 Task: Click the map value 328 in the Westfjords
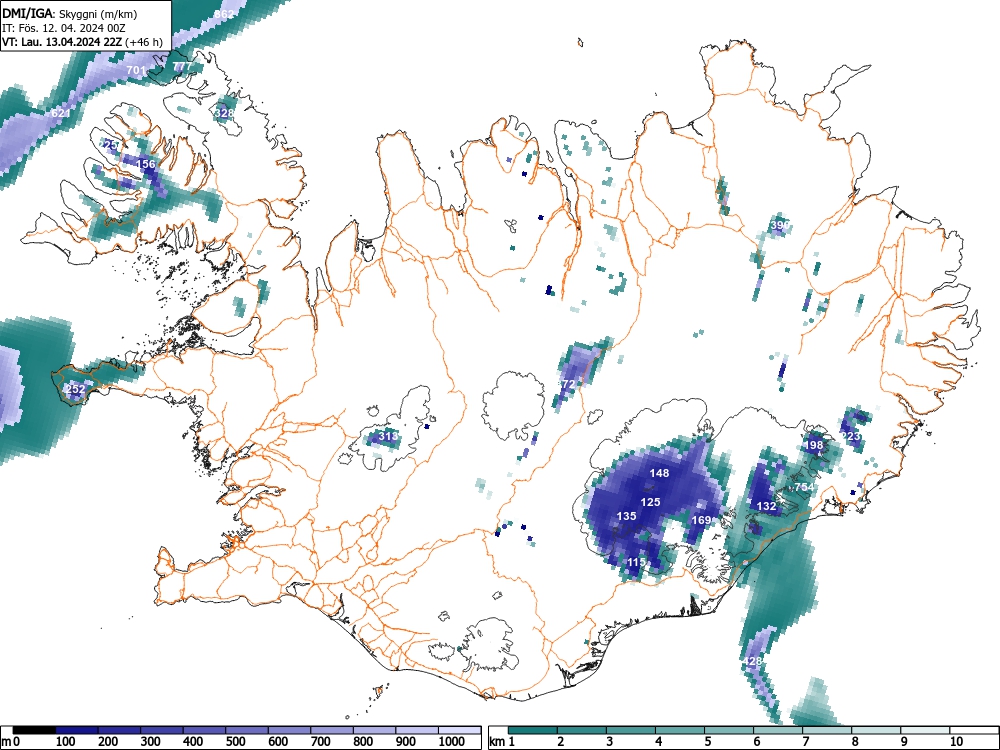click(224, 113)
